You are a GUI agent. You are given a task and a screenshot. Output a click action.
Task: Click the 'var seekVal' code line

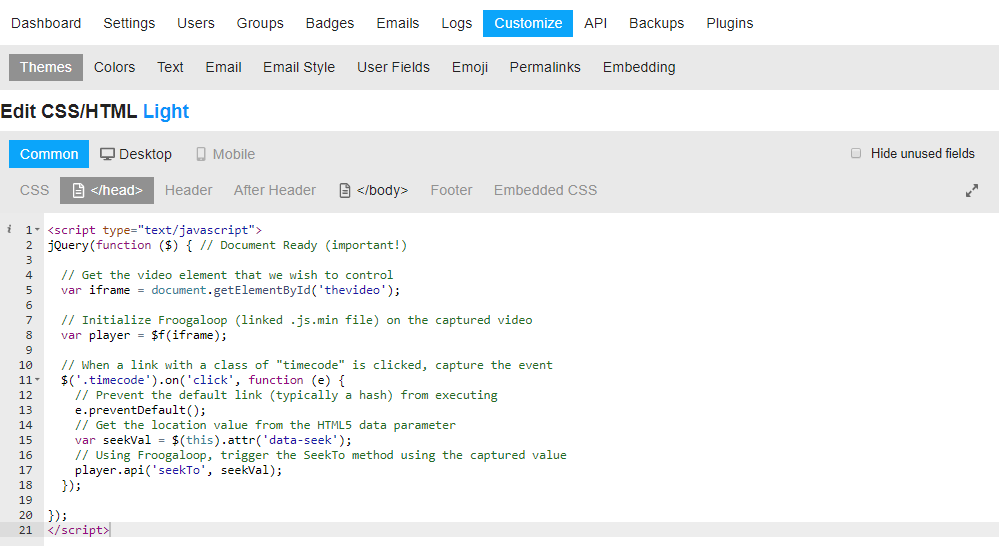click(x=213, y=440)
